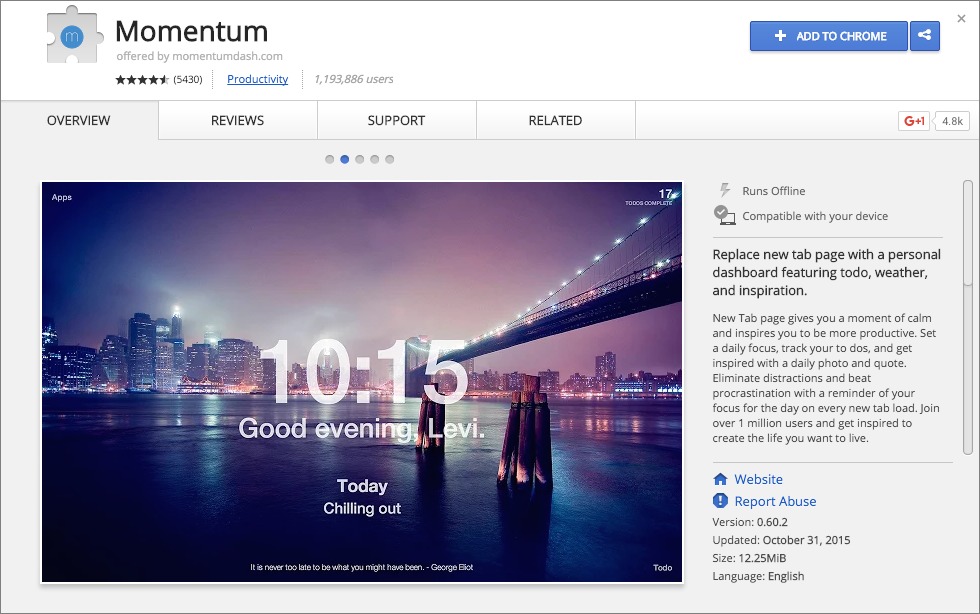This screenshot has width=980, height=614.
Task: Click the Website home icon
Action: click(x=720, y=479)
